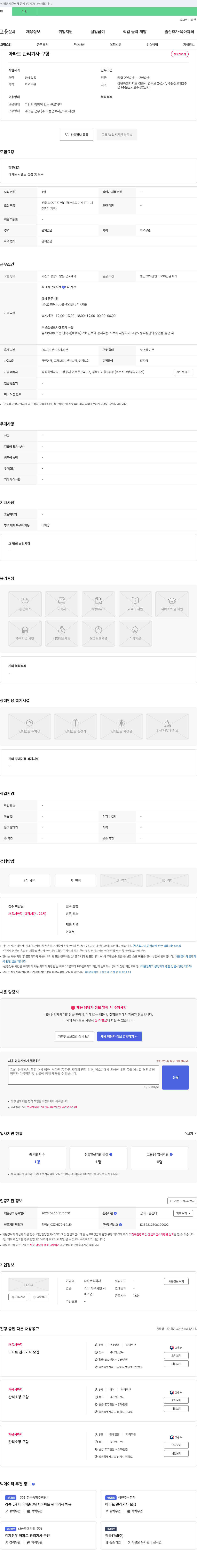Screen dimensions: 197x1568
Task: Click the 고용24 logo
Action: [7, 32]
